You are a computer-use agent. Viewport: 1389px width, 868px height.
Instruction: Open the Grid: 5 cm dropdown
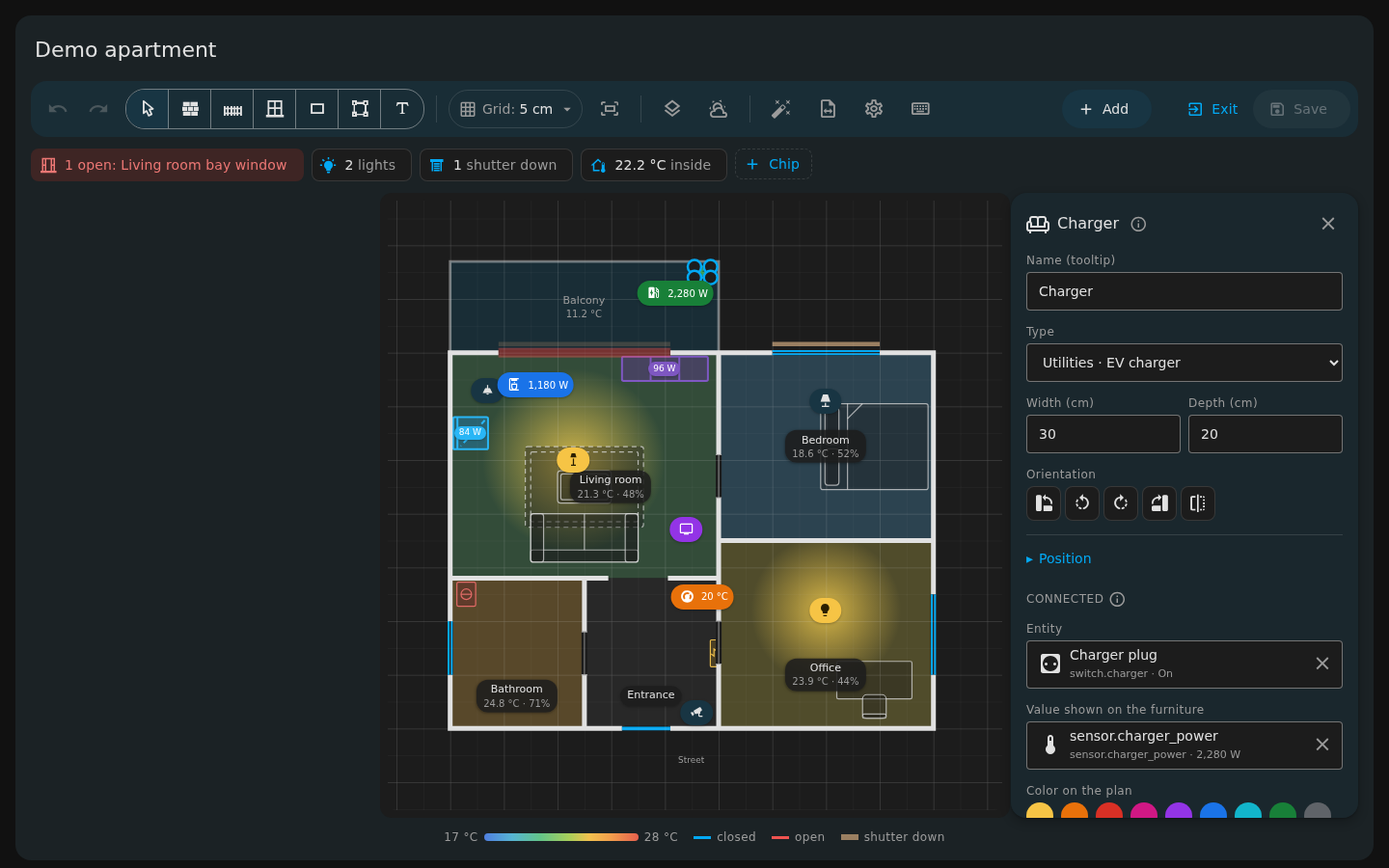point(515,109)
